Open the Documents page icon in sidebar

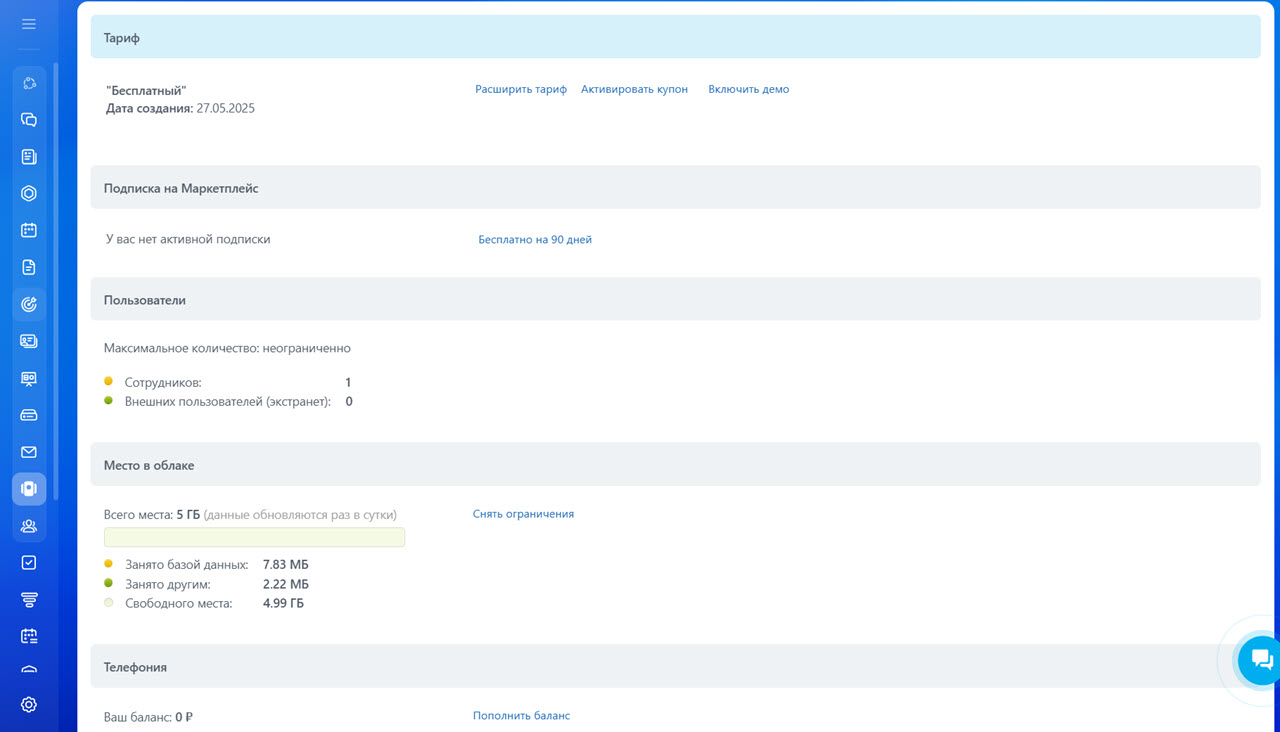(x=29, y=267)
